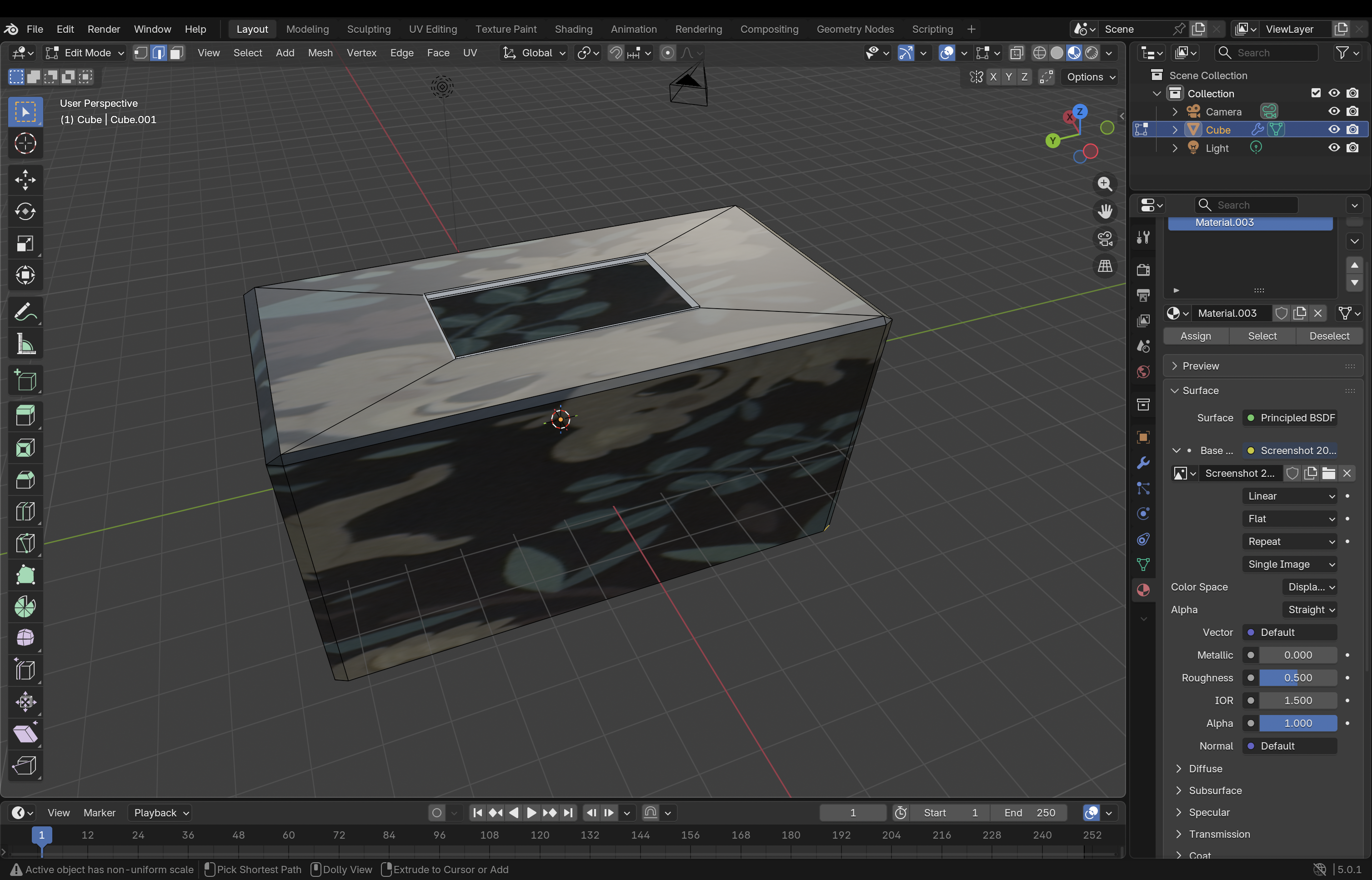Toggle camera view in viewport
1372x880 pixels.
pyautogui.click(x=1105, y=239)
